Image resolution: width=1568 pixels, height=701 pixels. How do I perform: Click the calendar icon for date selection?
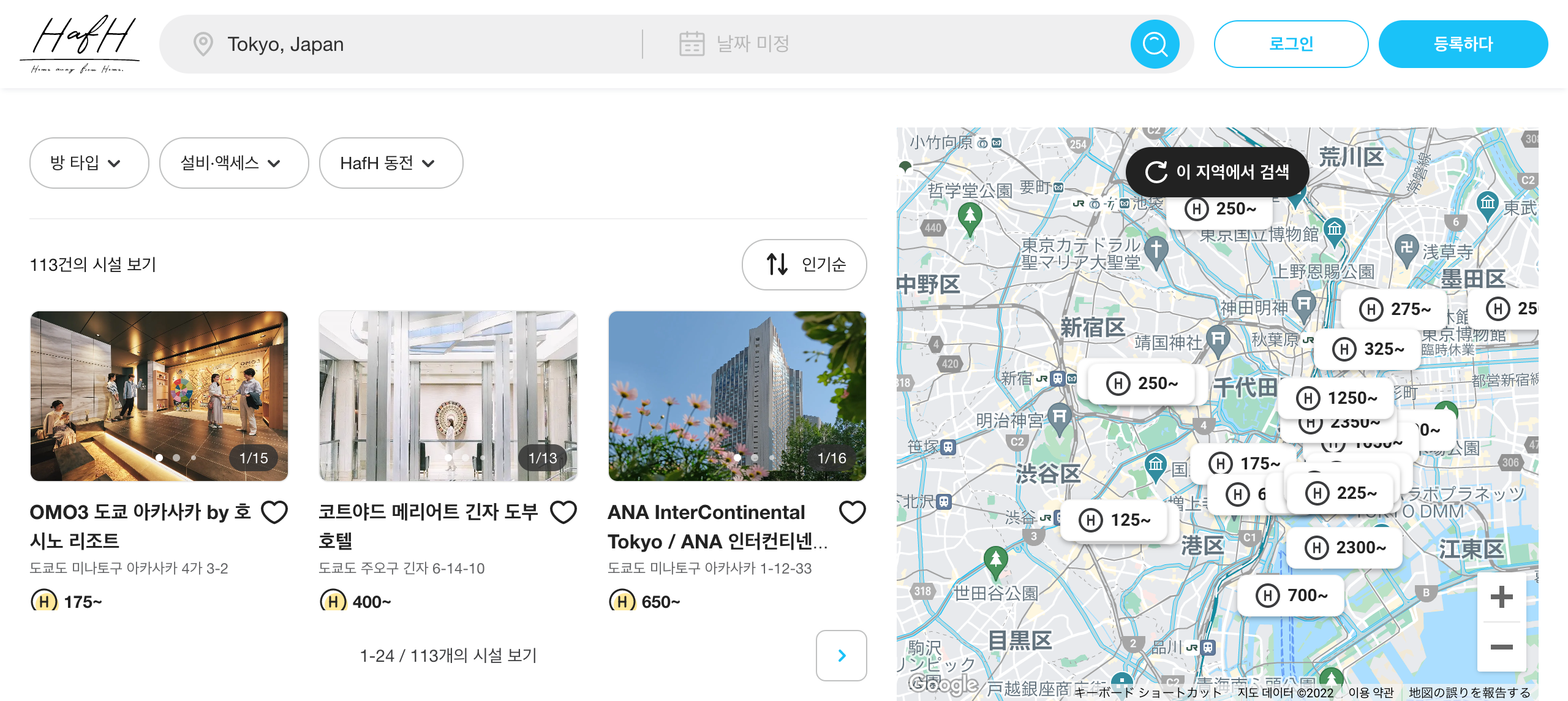pos(692,44)
